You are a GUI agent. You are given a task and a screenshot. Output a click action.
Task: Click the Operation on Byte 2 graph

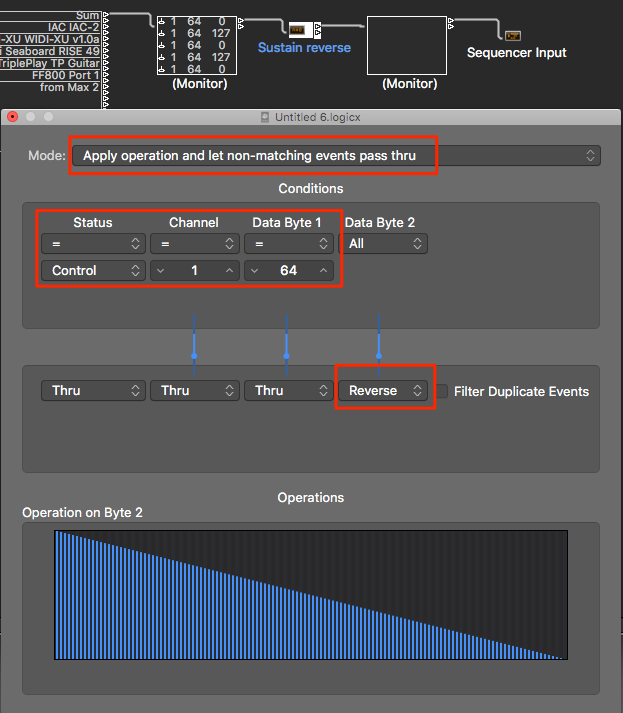(311, 595)
